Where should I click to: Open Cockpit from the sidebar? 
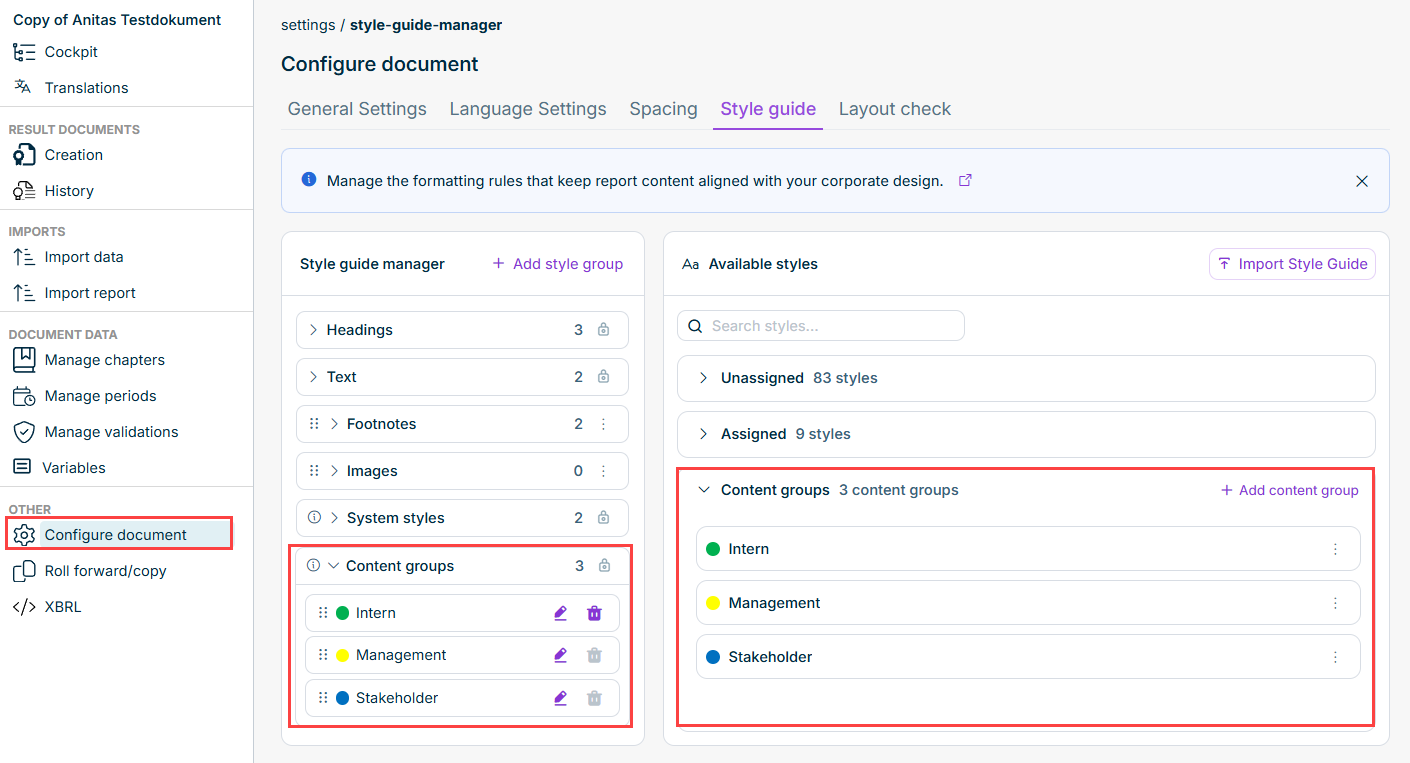click(x=70, y=52)
